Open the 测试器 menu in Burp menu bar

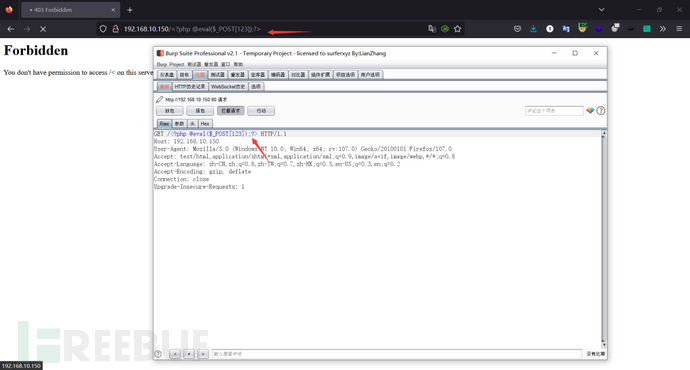194,64
